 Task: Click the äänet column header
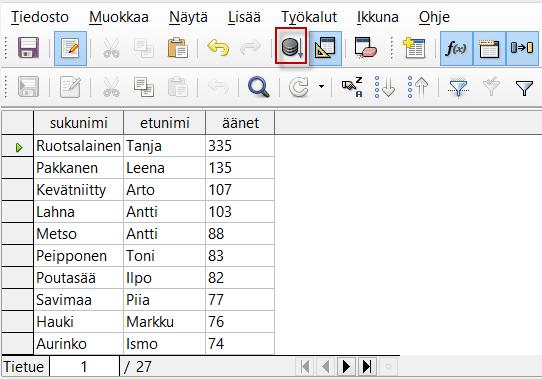[240, 123]
